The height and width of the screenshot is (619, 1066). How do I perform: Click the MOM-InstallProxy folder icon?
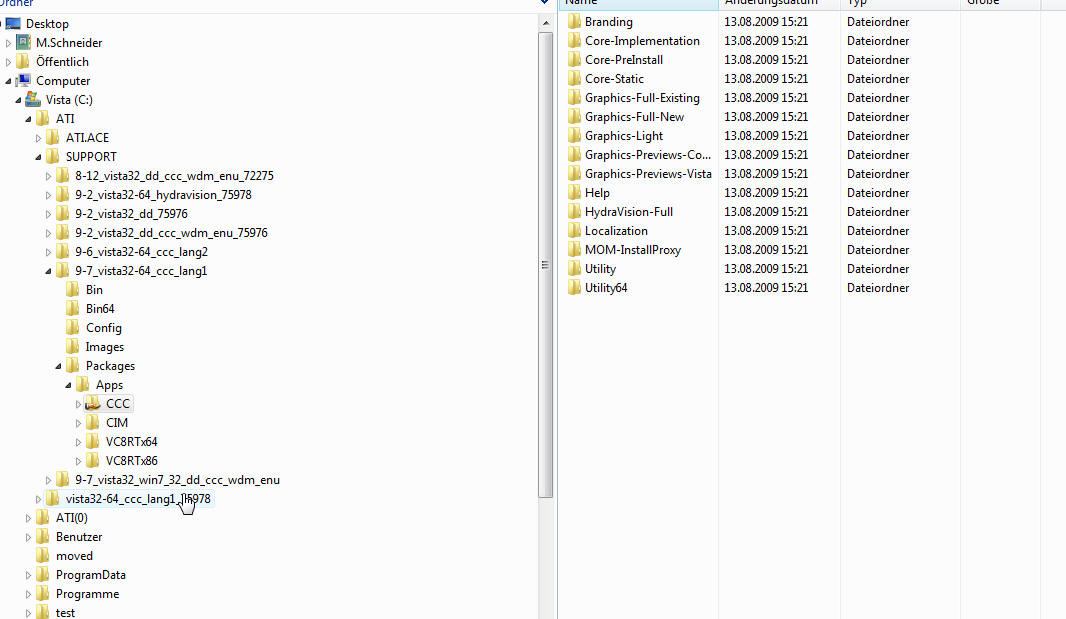(x=574, y=250)
